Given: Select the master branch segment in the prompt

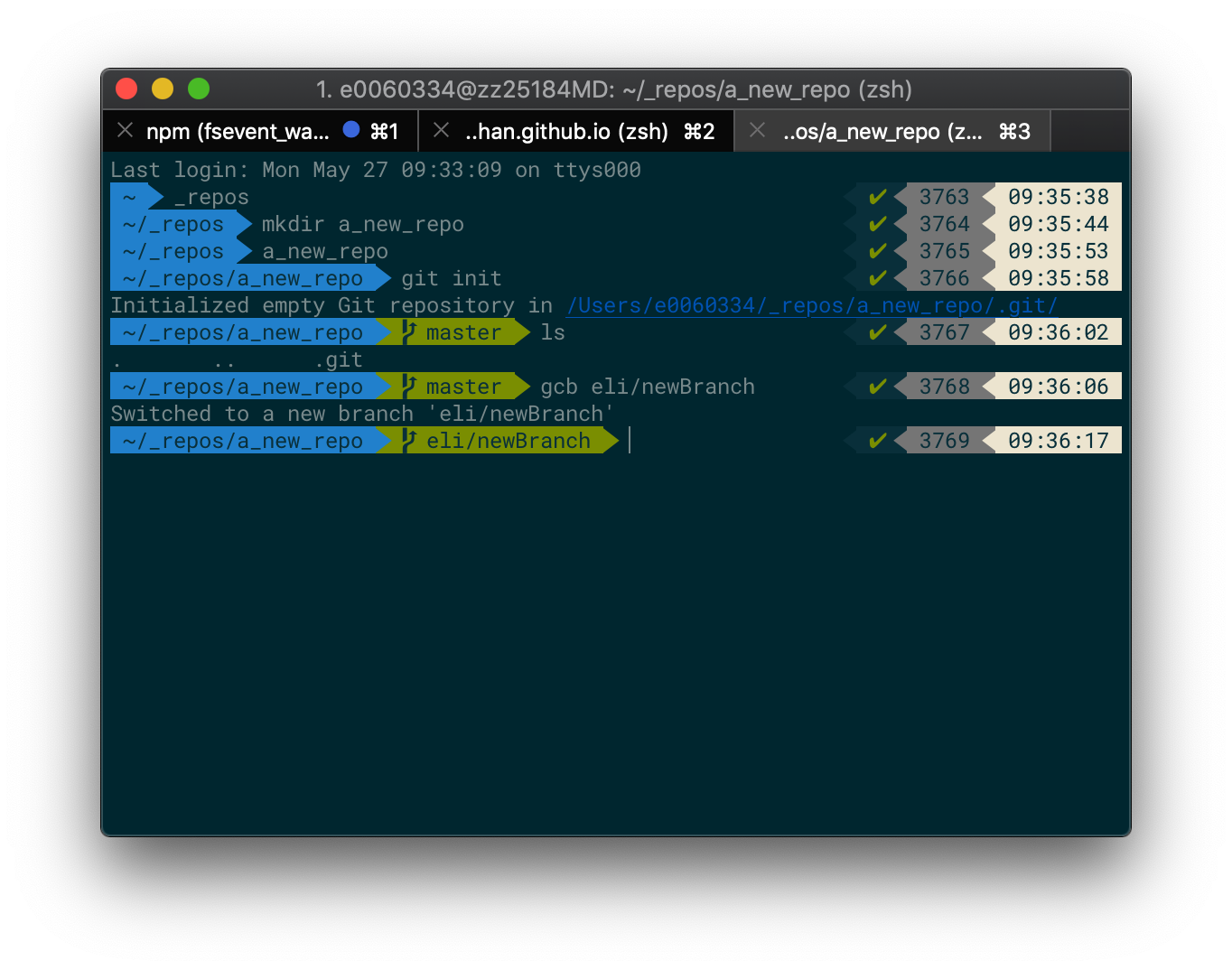Looking at the screenshot, I should [462, 332].
